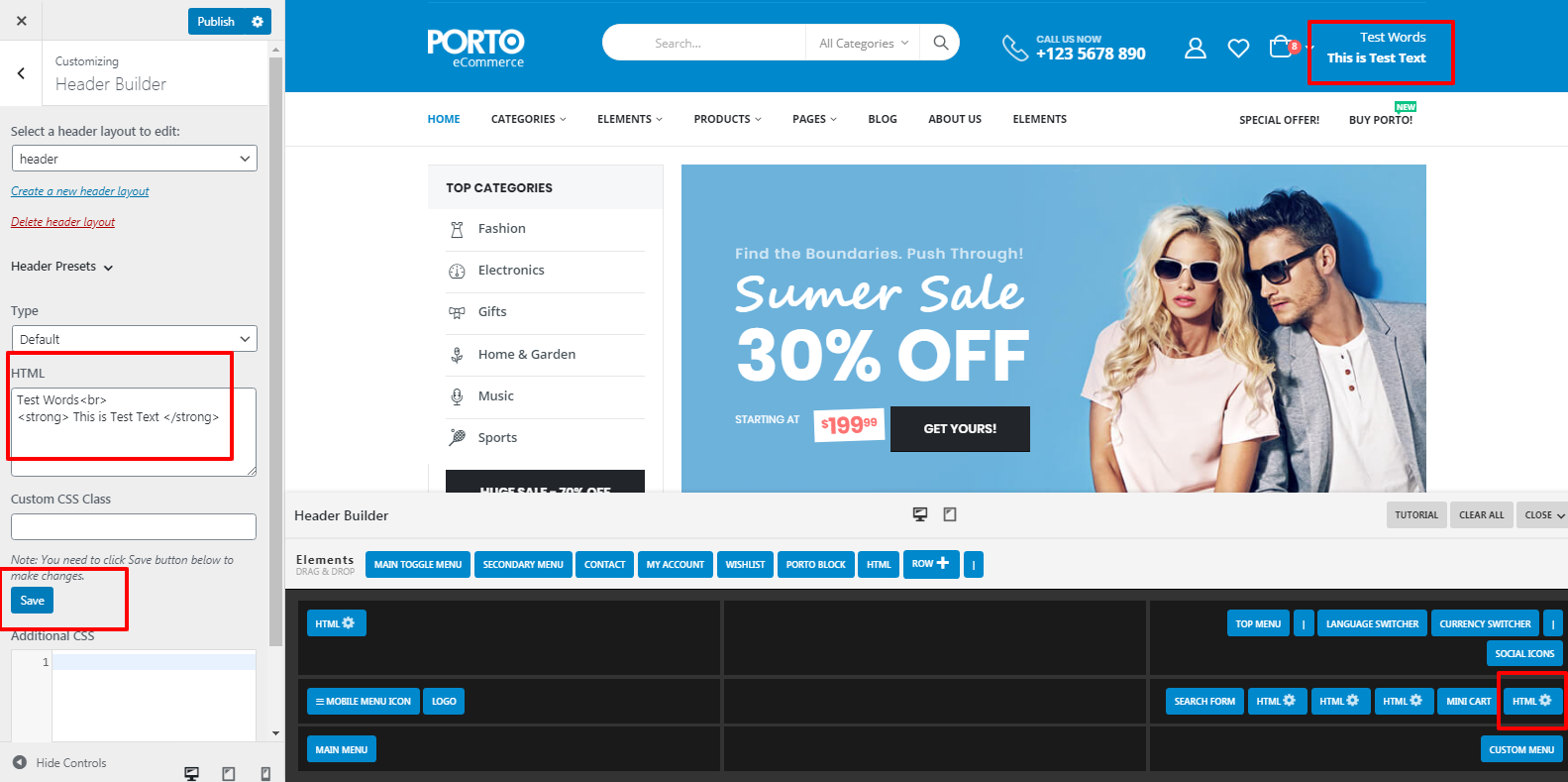Image resolution: width=1568 pixels, height=782 pixels.
Task: Expand the PAGES navigation menu
Action: [x=814, y=119]
